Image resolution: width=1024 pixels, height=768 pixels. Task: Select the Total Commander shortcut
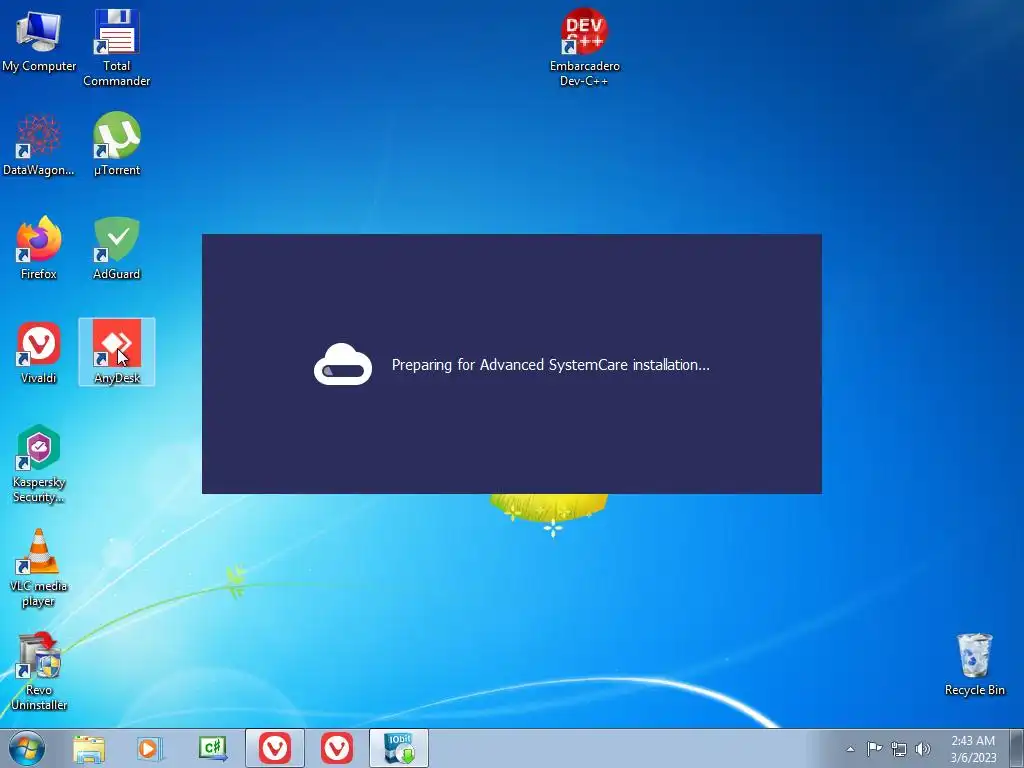pos(116,48)
